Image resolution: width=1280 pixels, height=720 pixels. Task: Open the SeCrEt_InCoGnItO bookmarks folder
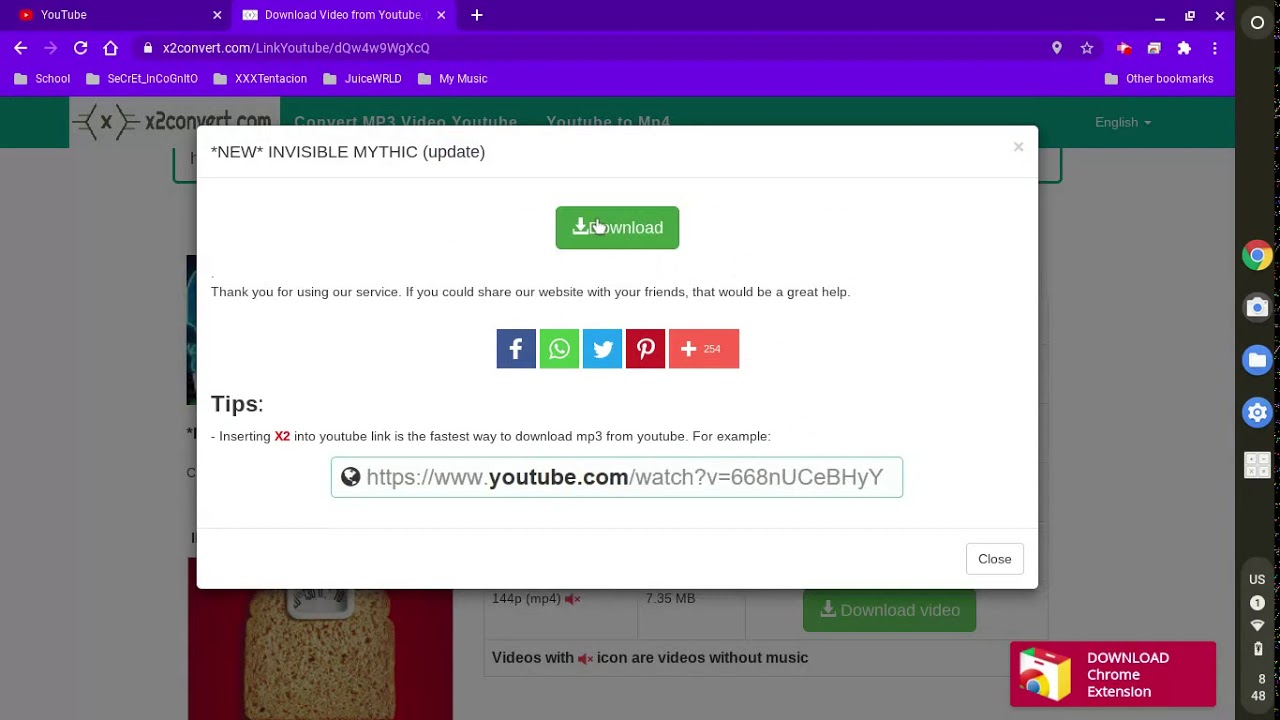coord(142,79)
